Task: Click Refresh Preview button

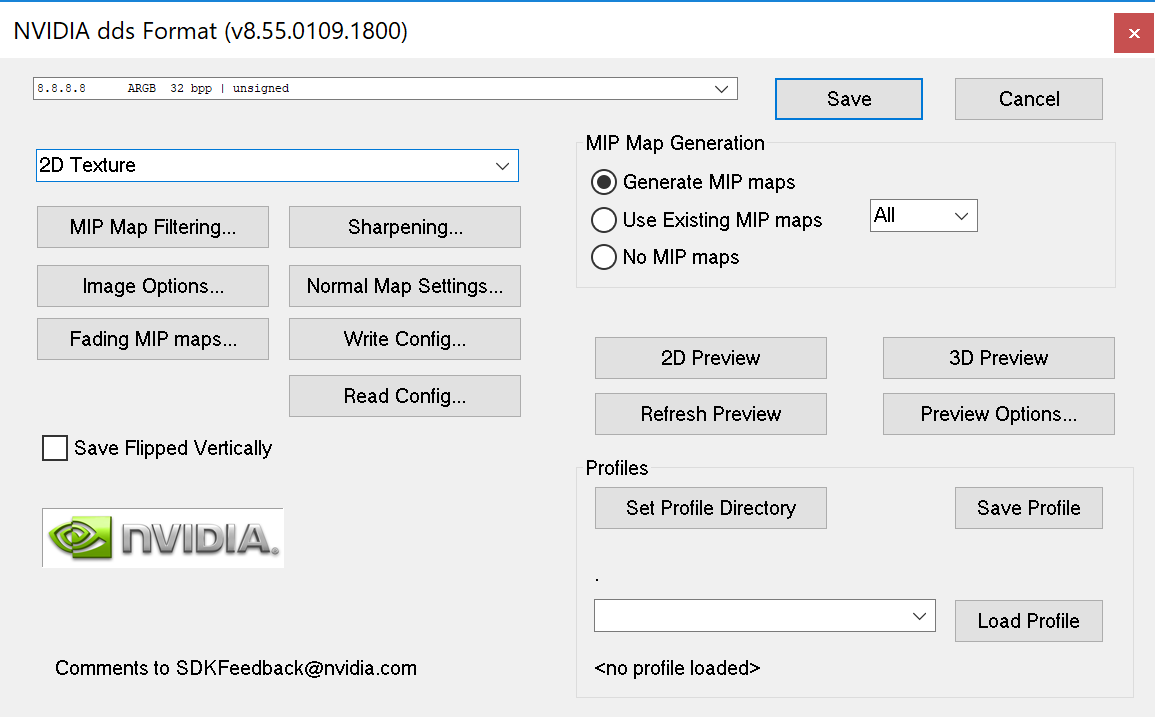Action: [711, 414]
